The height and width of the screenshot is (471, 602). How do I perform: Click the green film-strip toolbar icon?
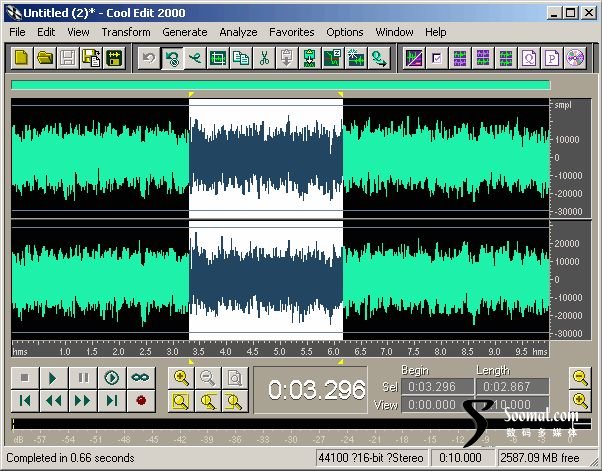click(114, 58)
